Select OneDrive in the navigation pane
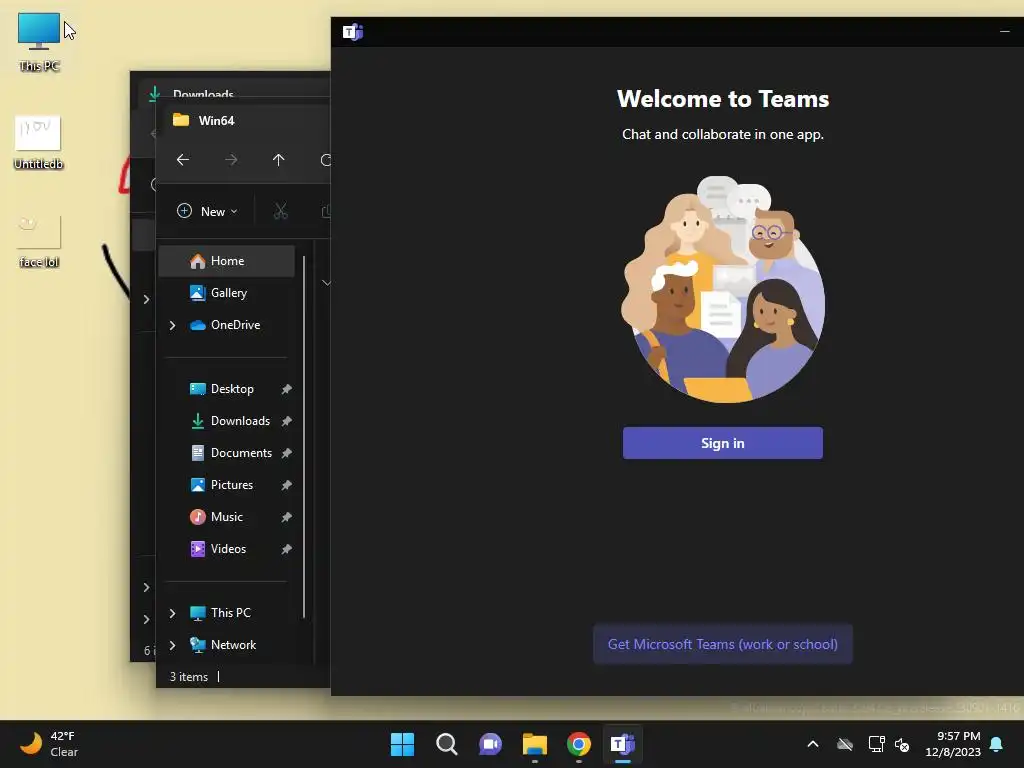 pyautogui.click(x=227, y=325)
